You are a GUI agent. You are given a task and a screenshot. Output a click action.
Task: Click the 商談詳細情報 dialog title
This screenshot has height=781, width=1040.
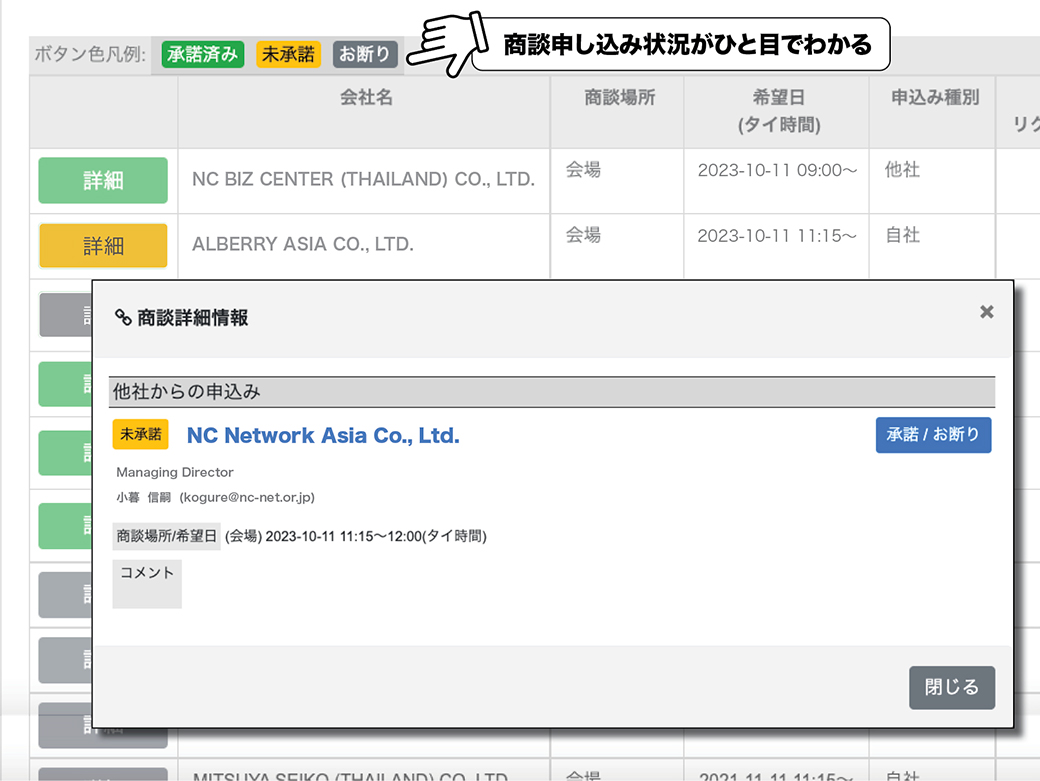click(x=192, y=318)
